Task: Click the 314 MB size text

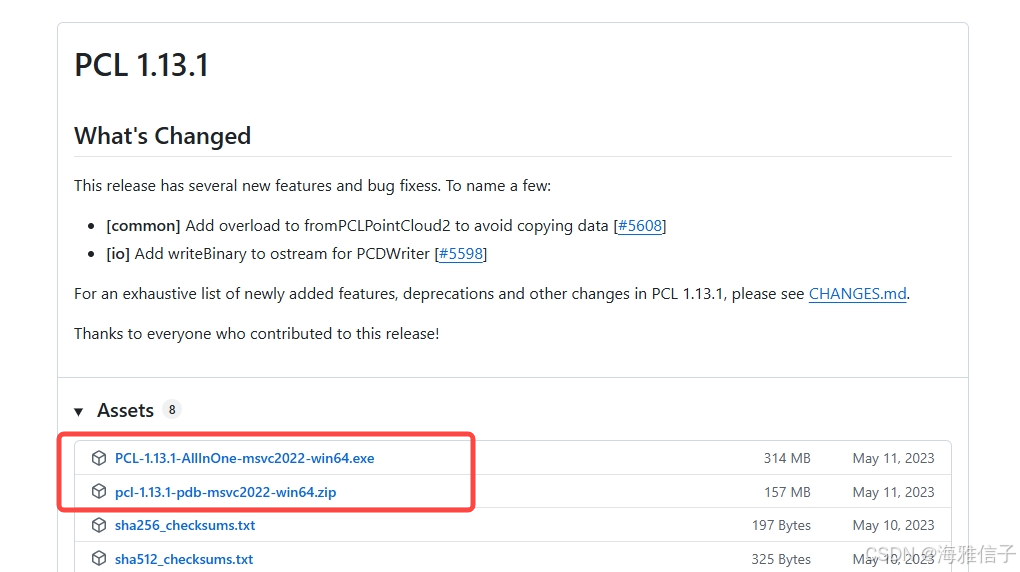Action: (787, 458)
